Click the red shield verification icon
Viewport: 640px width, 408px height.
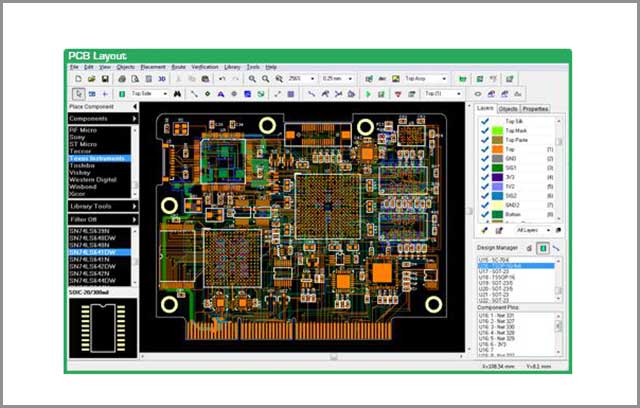tap(398, 94)
